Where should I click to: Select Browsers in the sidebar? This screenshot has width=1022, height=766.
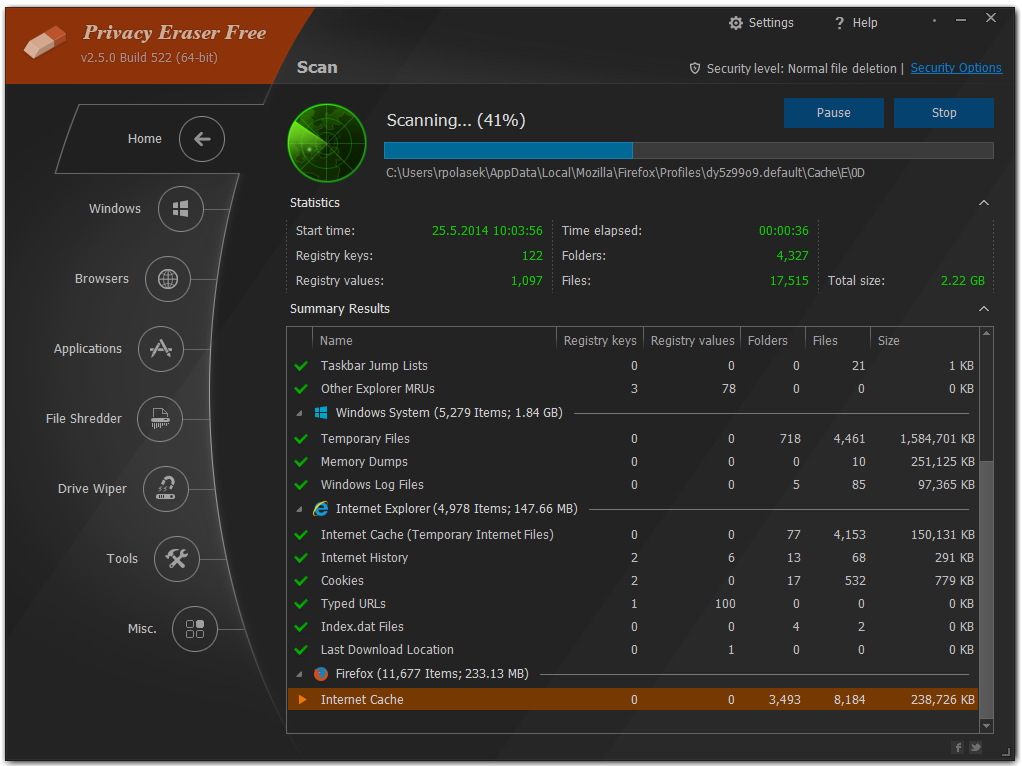[x=102, y=279]
